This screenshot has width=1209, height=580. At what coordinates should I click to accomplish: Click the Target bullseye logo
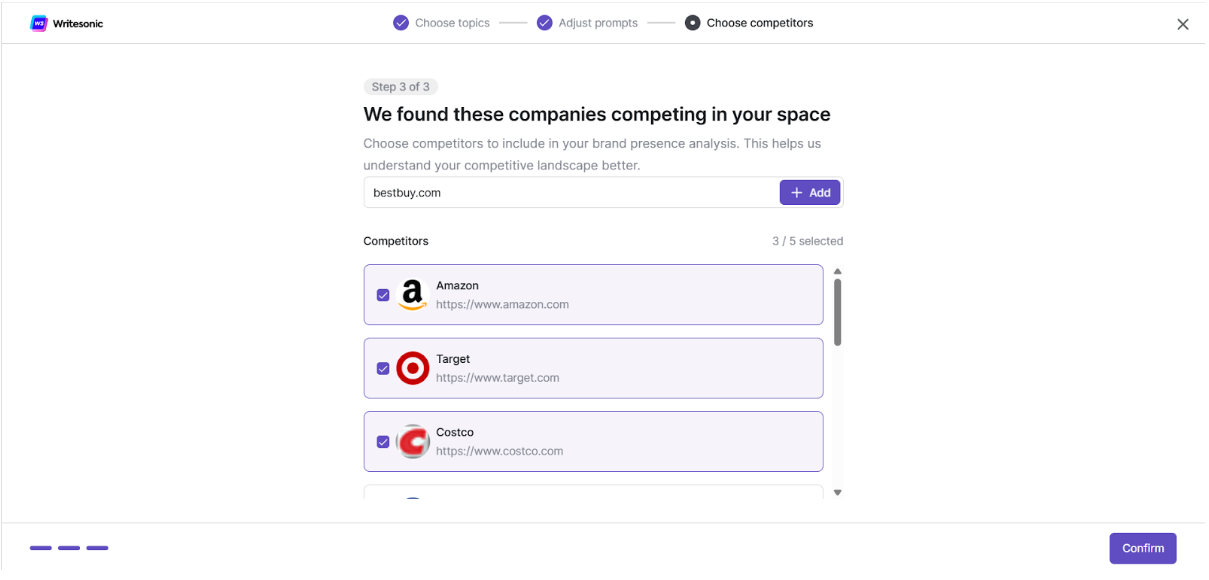point(412,368)
